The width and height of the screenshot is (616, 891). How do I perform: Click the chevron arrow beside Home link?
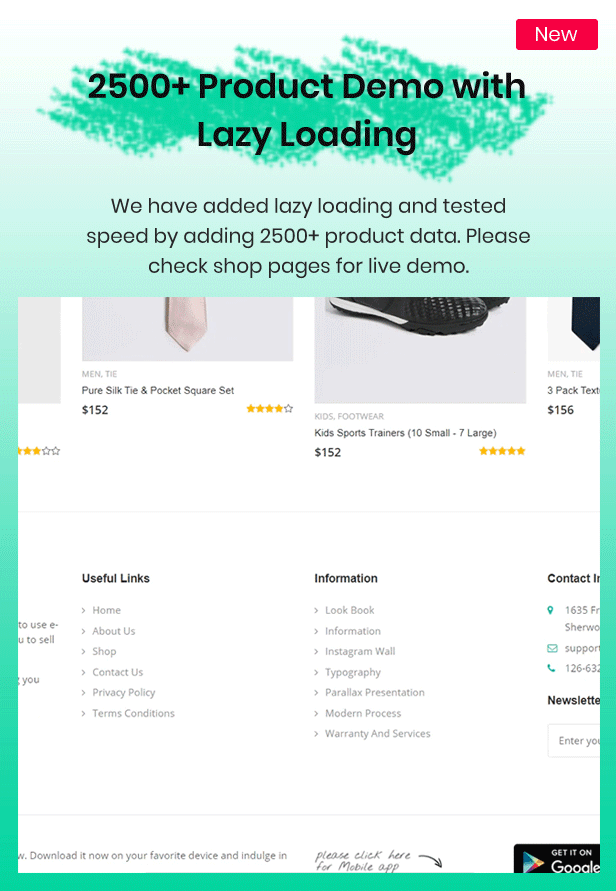tap(84, 610)
